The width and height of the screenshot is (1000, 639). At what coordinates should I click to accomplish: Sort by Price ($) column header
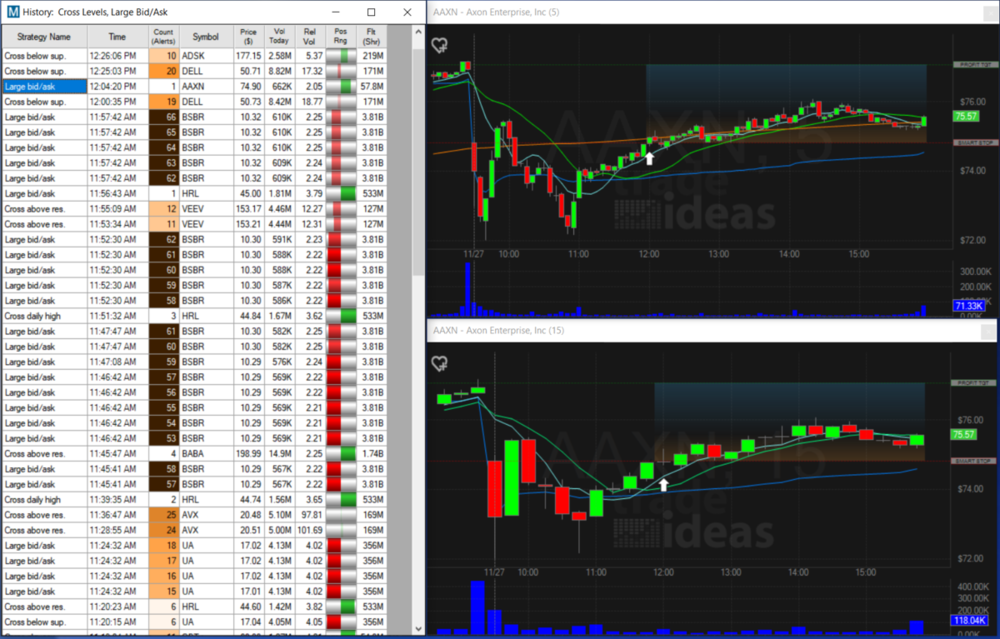tap(248, 37)
